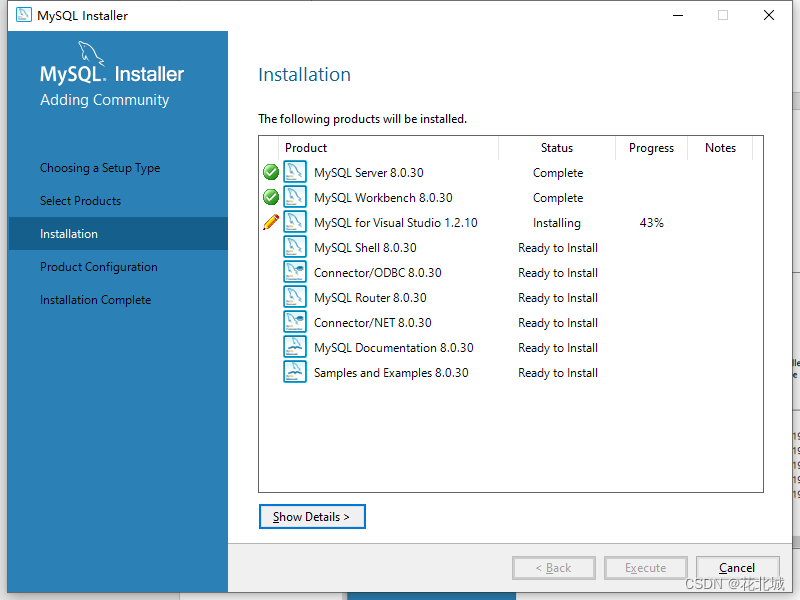Click the MySQL Router 8.0.30 product icon
This screenshot has height=600, width=800.
(295, 297)
